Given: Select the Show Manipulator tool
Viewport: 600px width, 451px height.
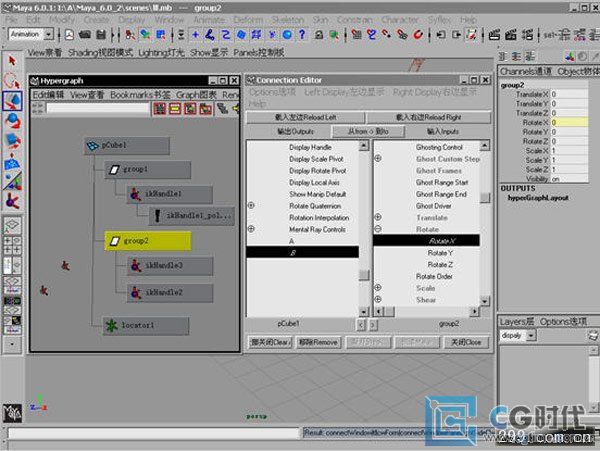Looking at the screenshot, I should tap(12, 181).
